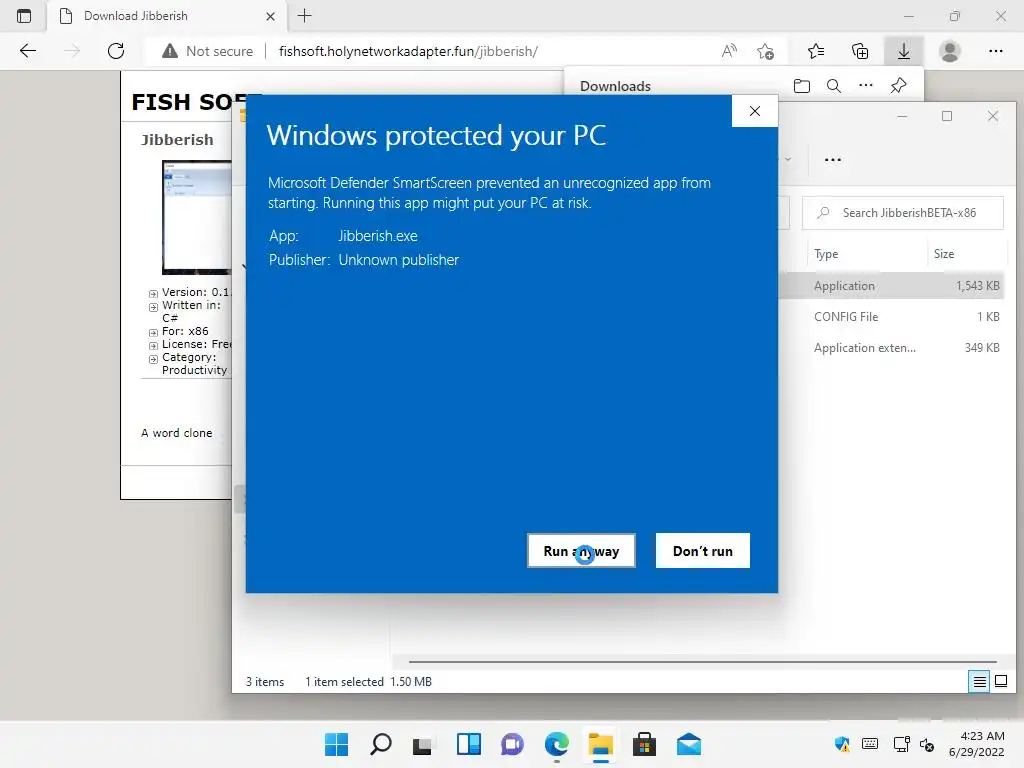The image size is (1024, 768).
Task: Pin the Downloads panel
Action: 899,86
